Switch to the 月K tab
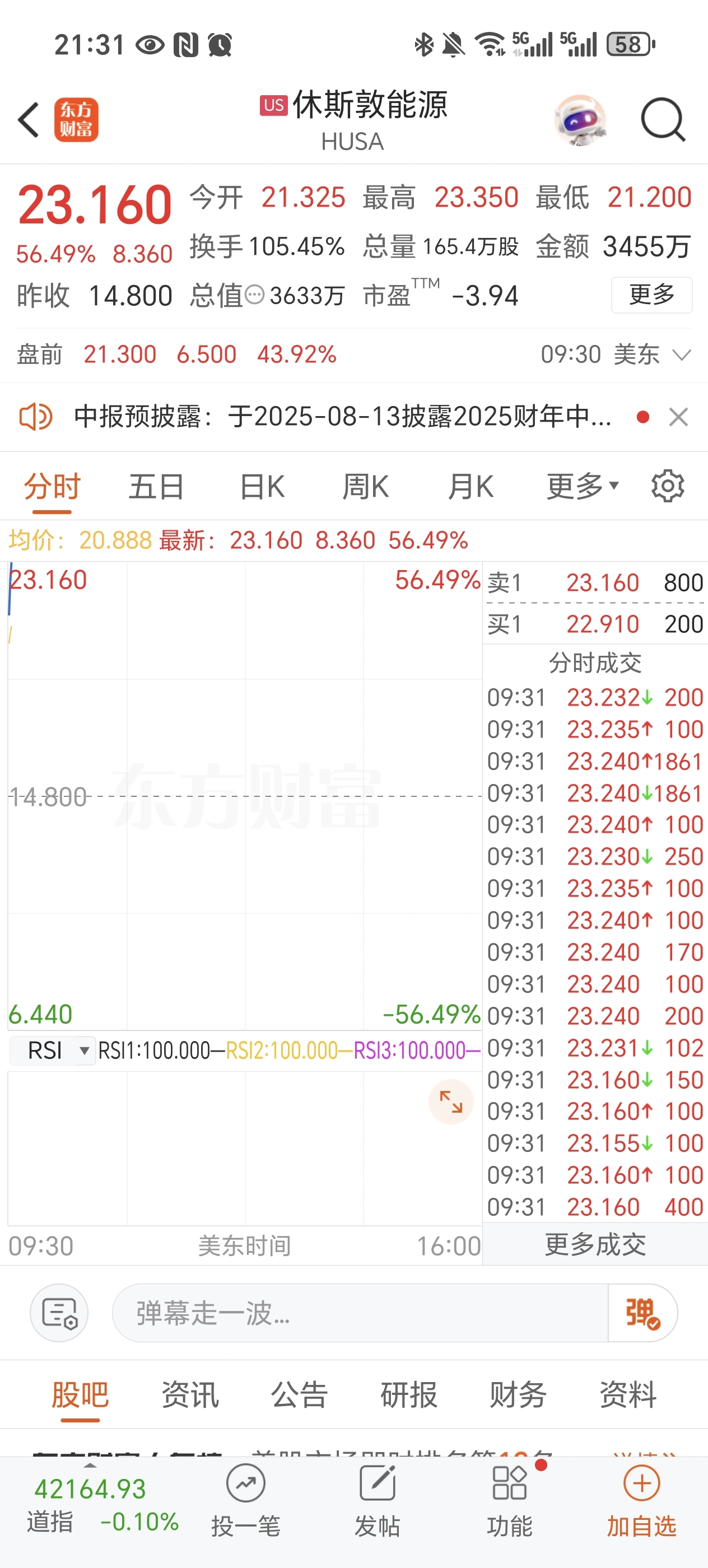Viewport: 708px width, 1568px height. (x=471, y=486)
